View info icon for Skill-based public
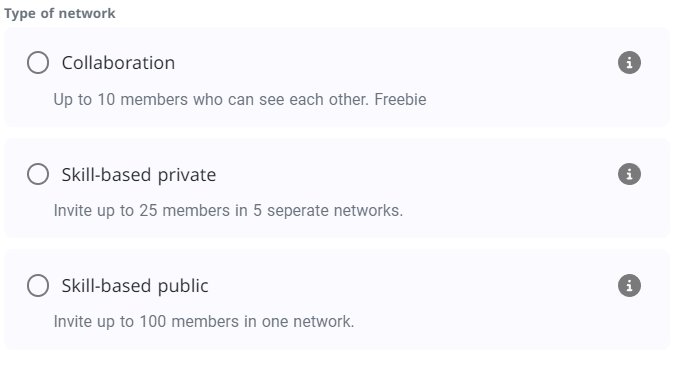Image resolution: width=676 pixels, height=366 pixels. tap(629, 285)
